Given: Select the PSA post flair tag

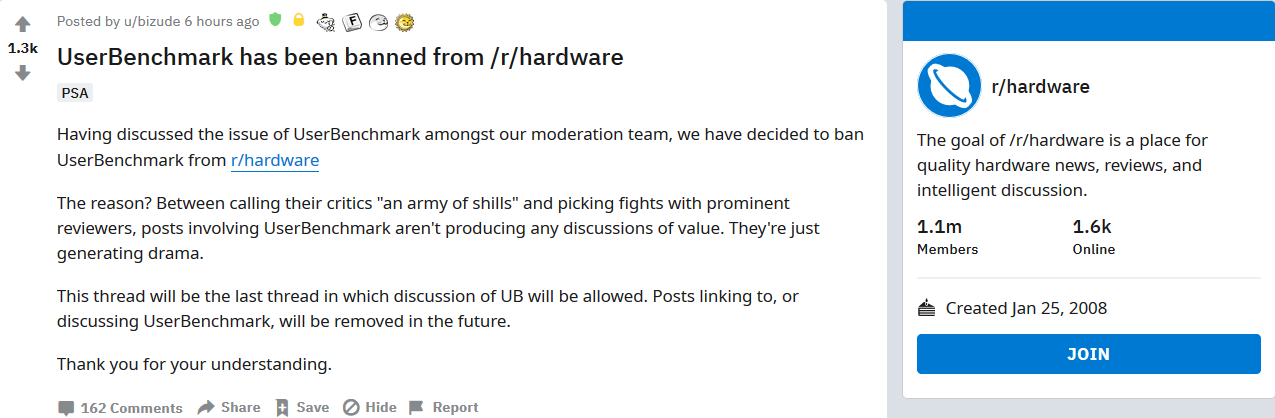Looking at the screenshot, I should (x=75, y=93).
